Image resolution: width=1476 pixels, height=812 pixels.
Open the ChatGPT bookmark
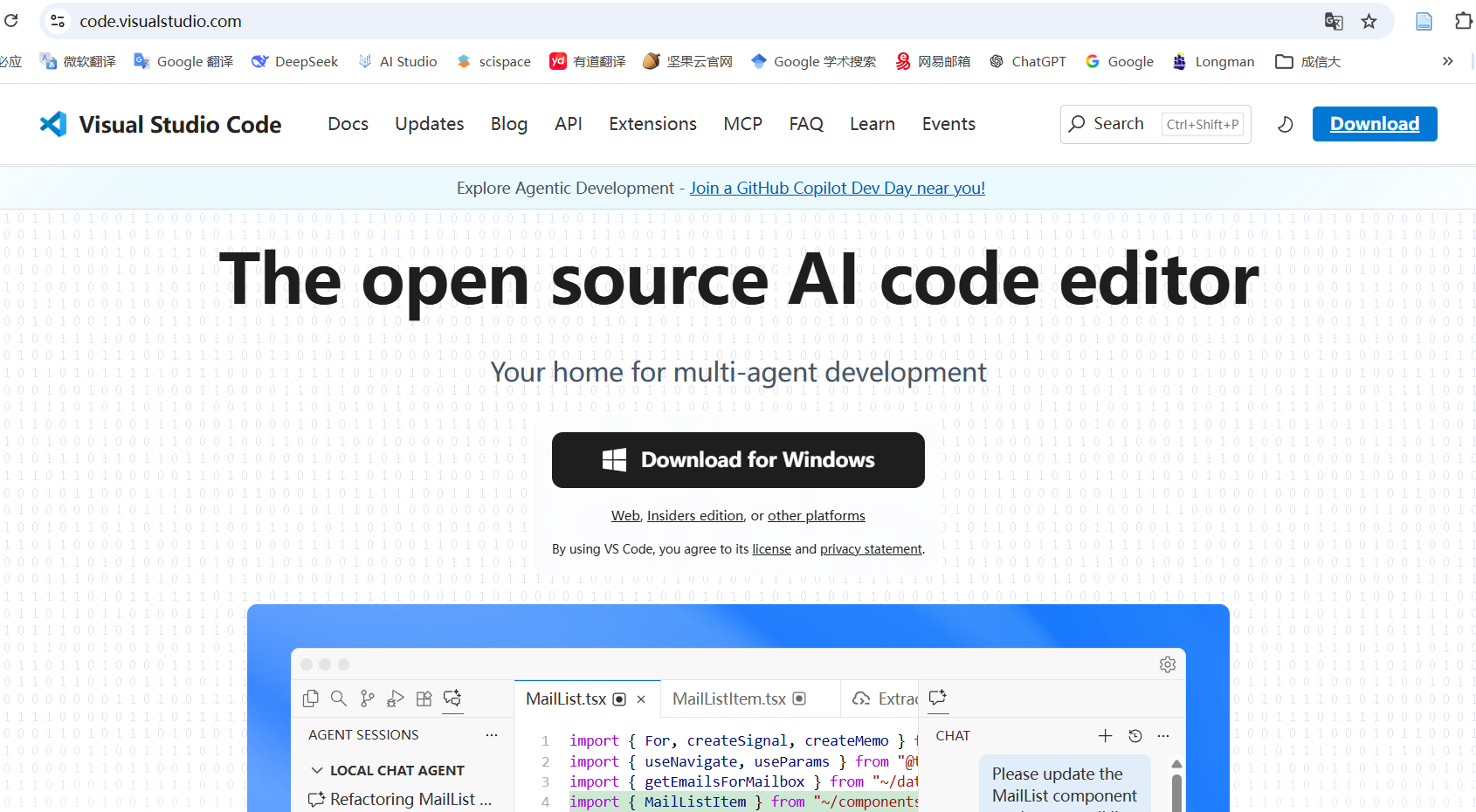pos(1028,61)
